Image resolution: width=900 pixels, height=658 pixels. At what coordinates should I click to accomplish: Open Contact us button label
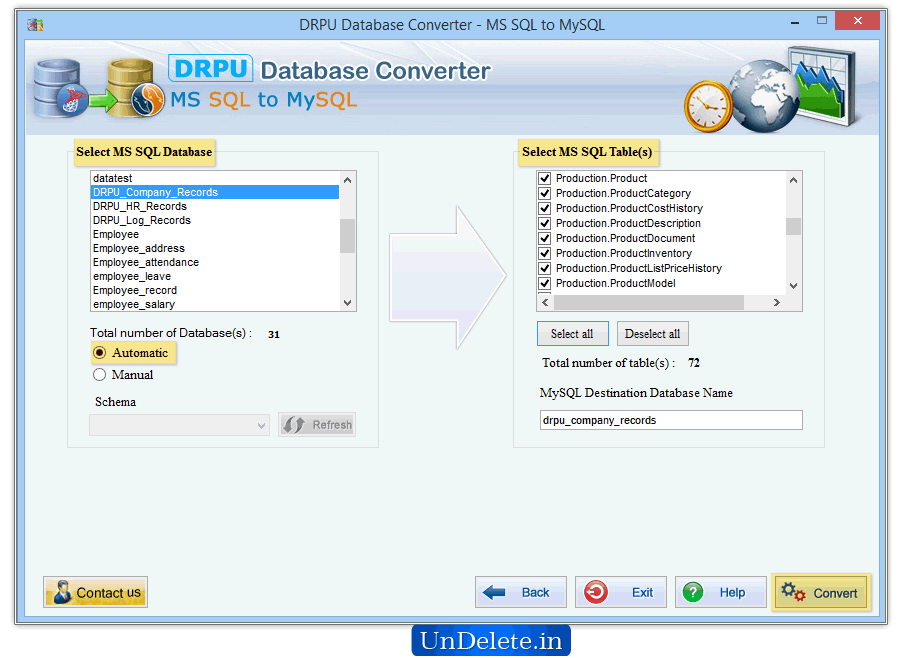(108, 593)
